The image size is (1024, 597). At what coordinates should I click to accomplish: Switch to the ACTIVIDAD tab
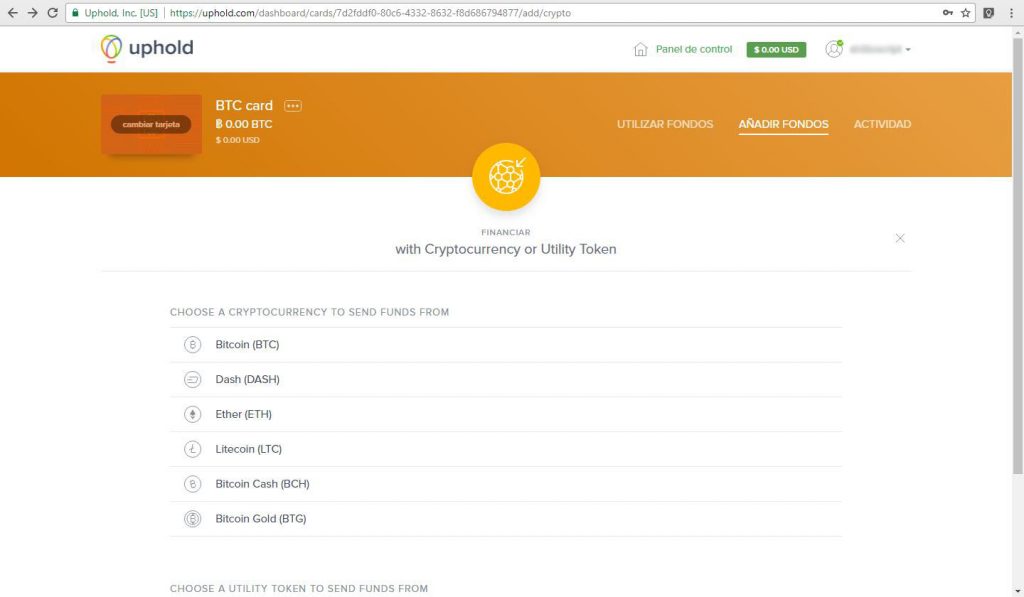(x=882, y=124)
